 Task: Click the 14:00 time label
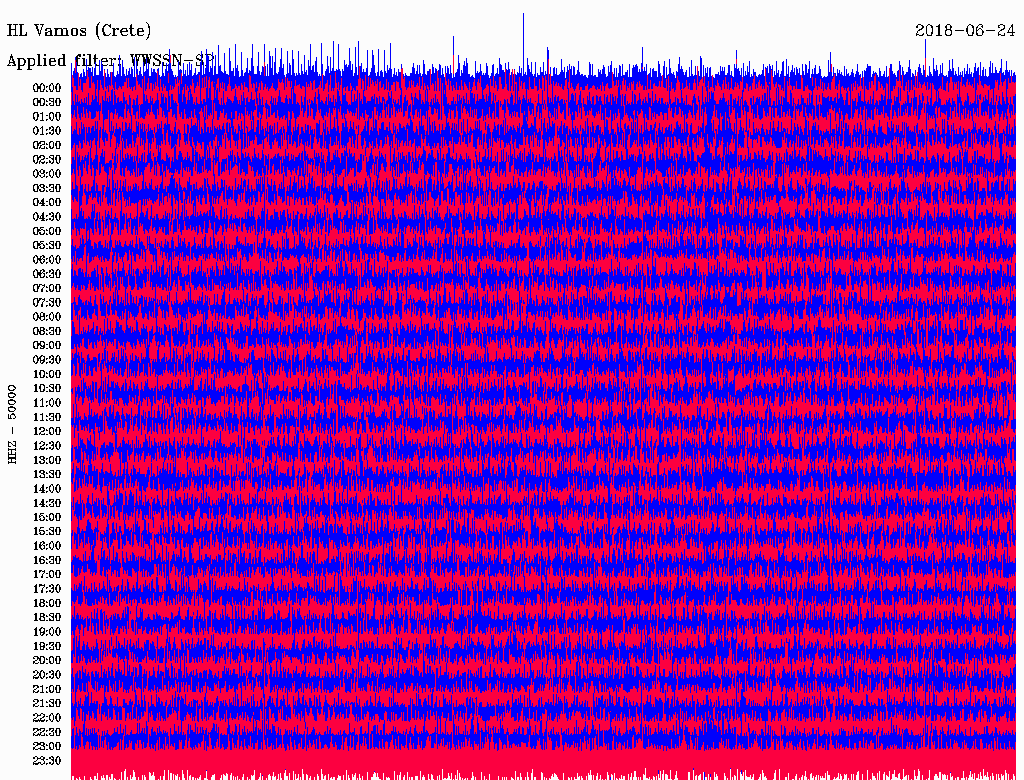click(x=47, y=489)
